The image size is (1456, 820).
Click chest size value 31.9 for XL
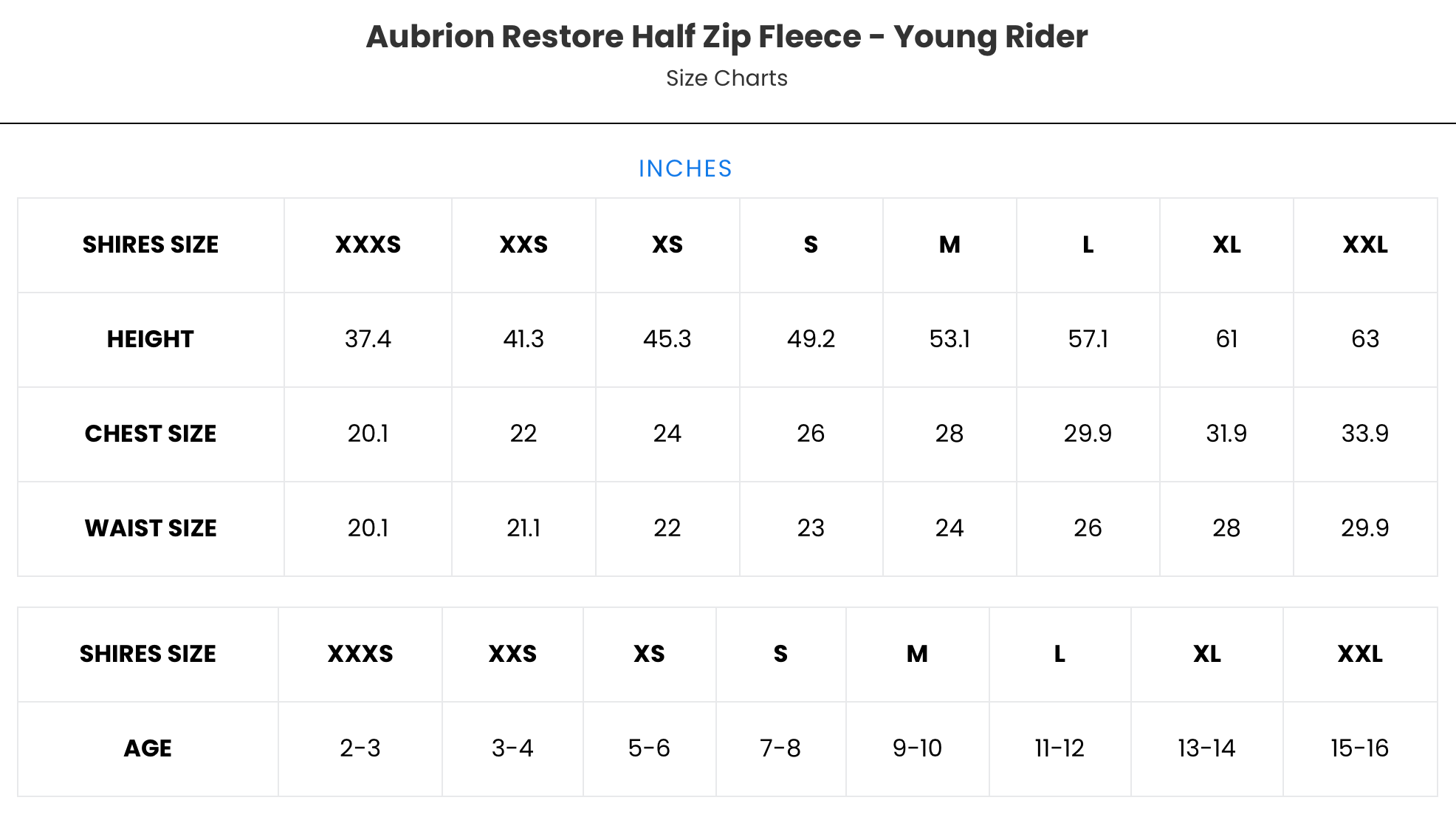pyautogui.click(x=1226, y=434)
